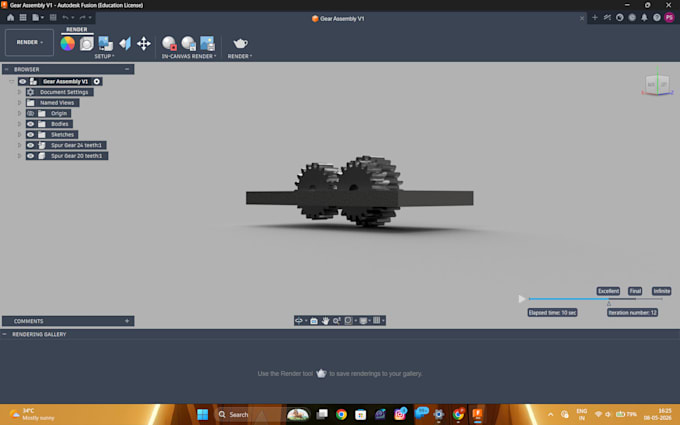Select the Final render quality marker
Screen dimensions: 680x425
[x=635, y=291]
